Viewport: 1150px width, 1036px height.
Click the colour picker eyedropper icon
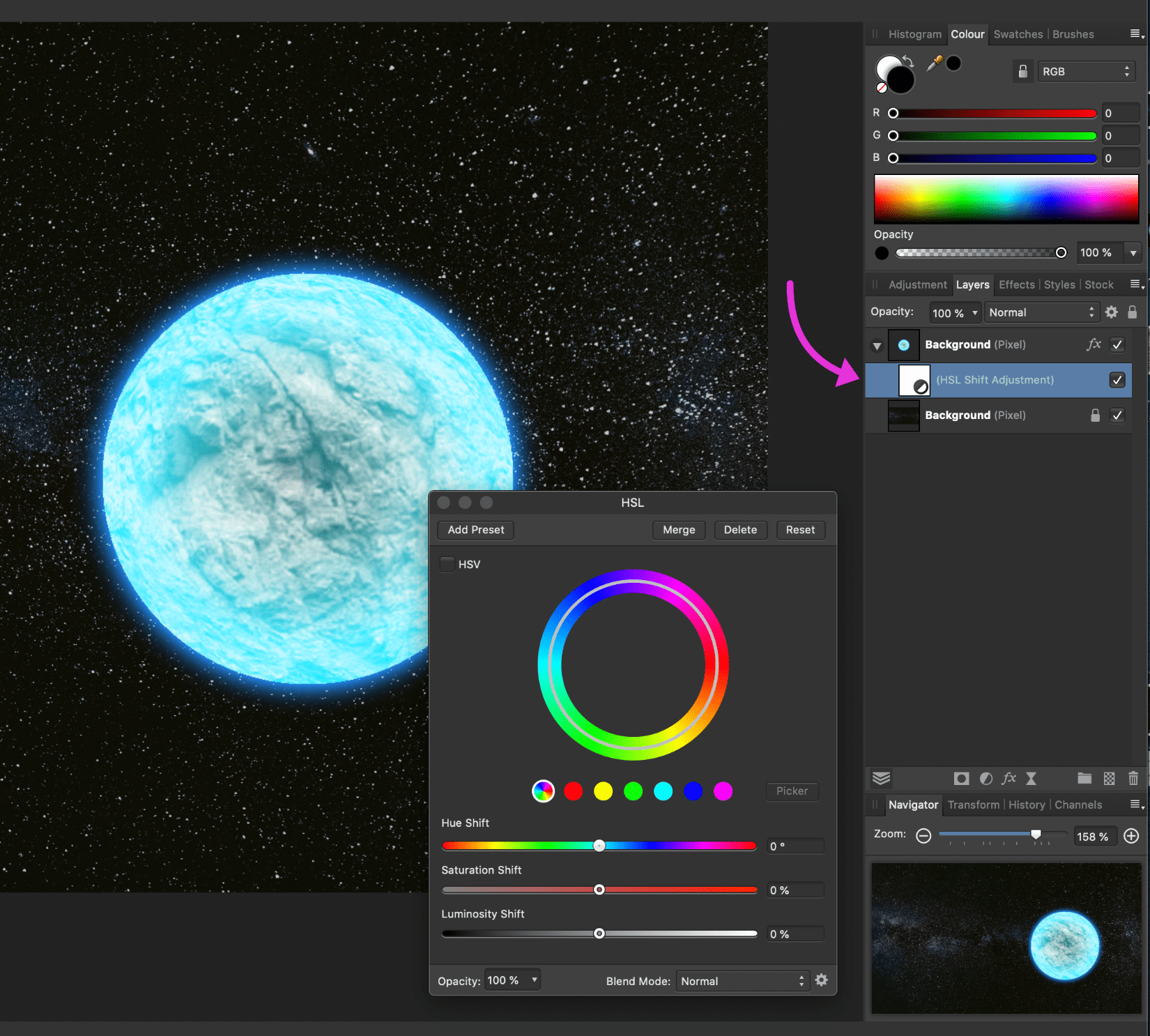coord(934,63)
